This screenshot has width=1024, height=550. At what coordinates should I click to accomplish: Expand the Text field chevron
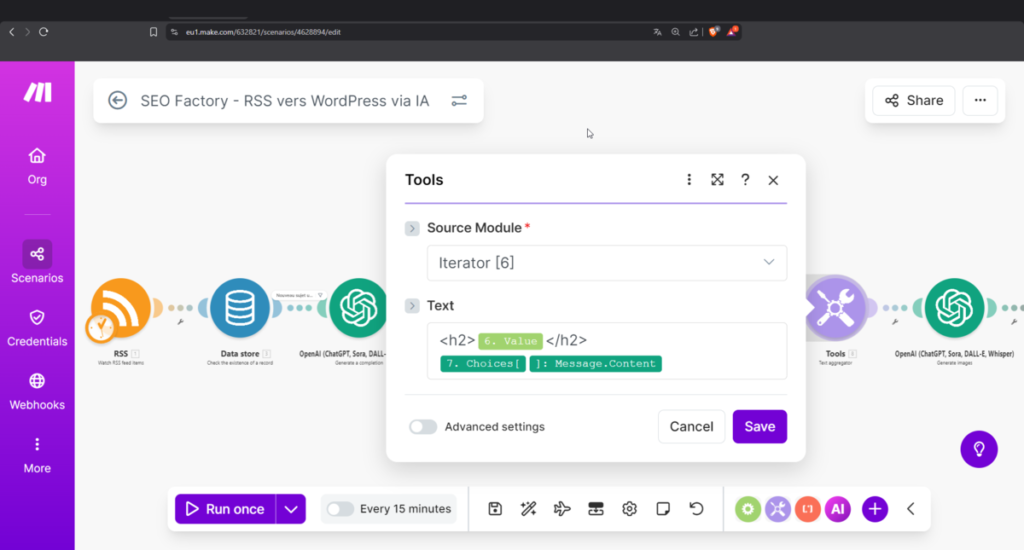[x=412, y=306]
